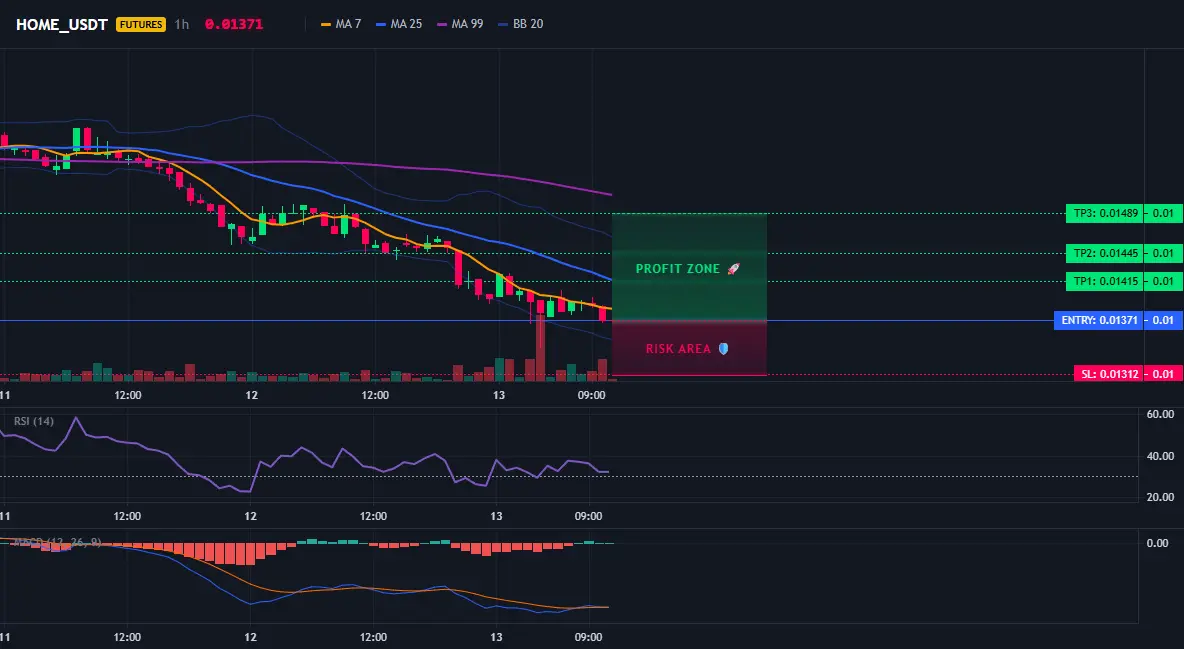Select the 1h timeframe label
This screenshot has width=1184, height=649.
point(182,24)
